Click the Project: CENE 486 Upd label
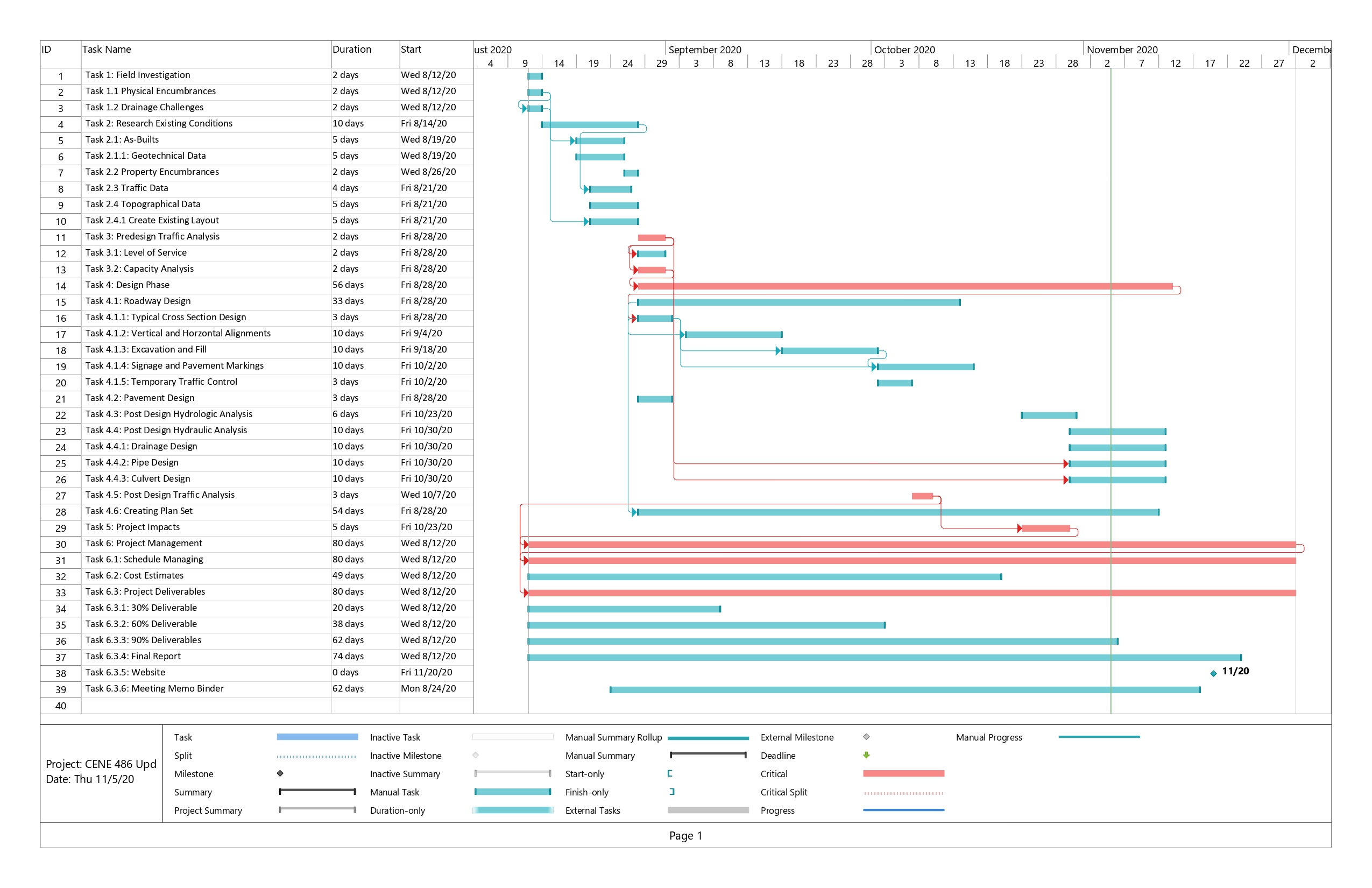1372x888 pixels. 101,764
